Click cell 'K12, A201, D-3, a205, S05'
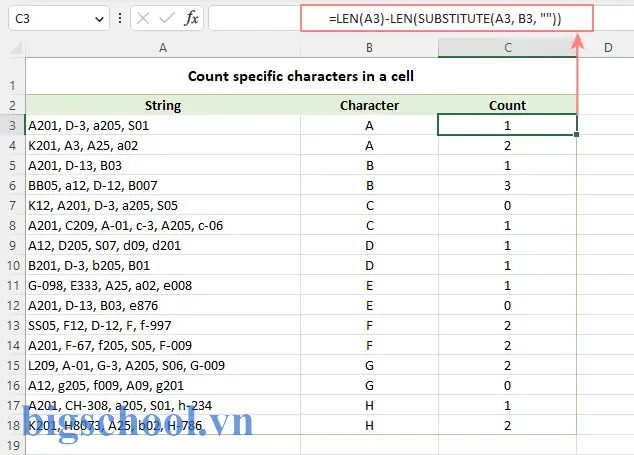634x455 pixels. [163, 205]
